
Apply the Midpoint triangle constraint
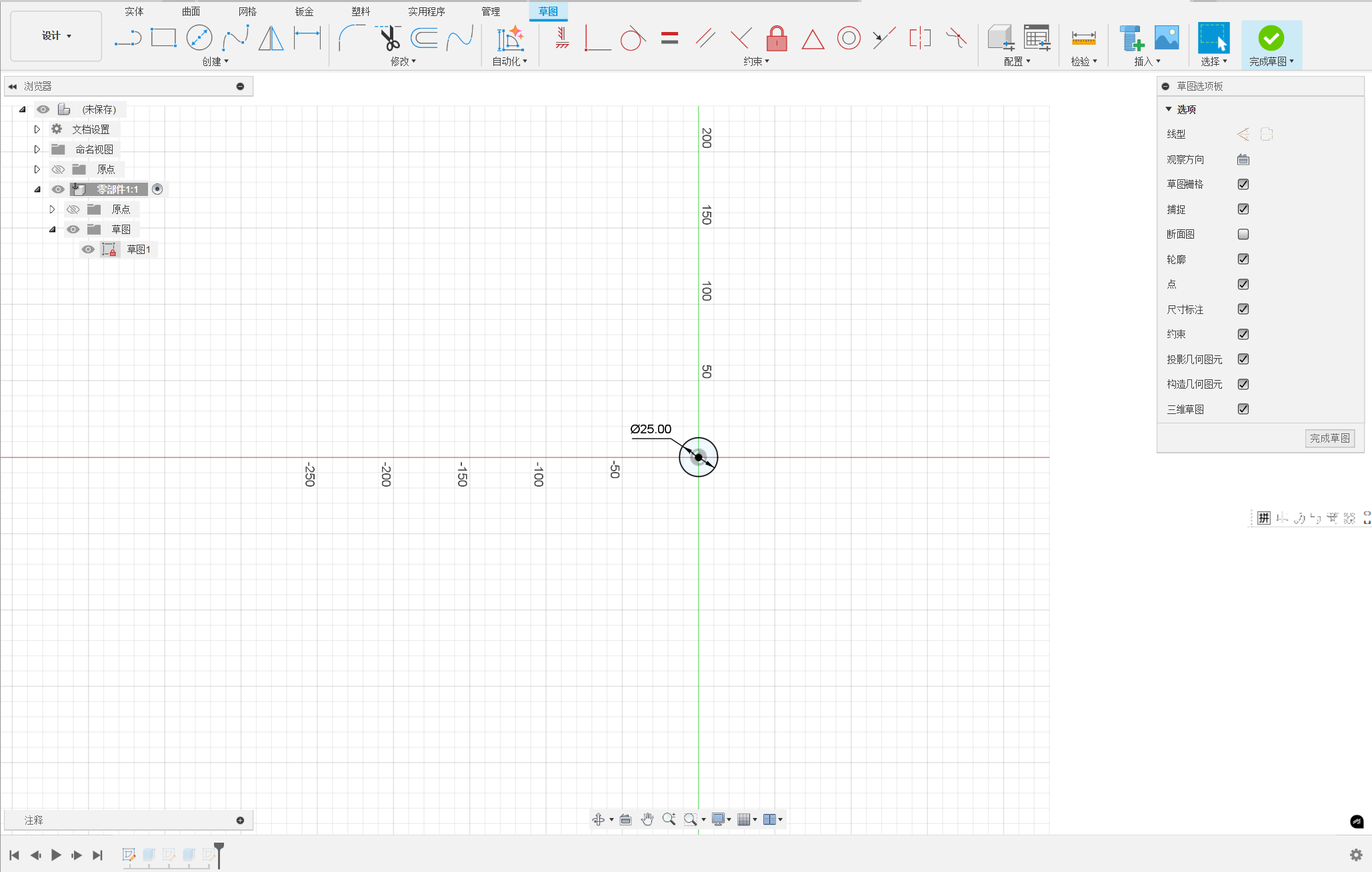[813, 39]
